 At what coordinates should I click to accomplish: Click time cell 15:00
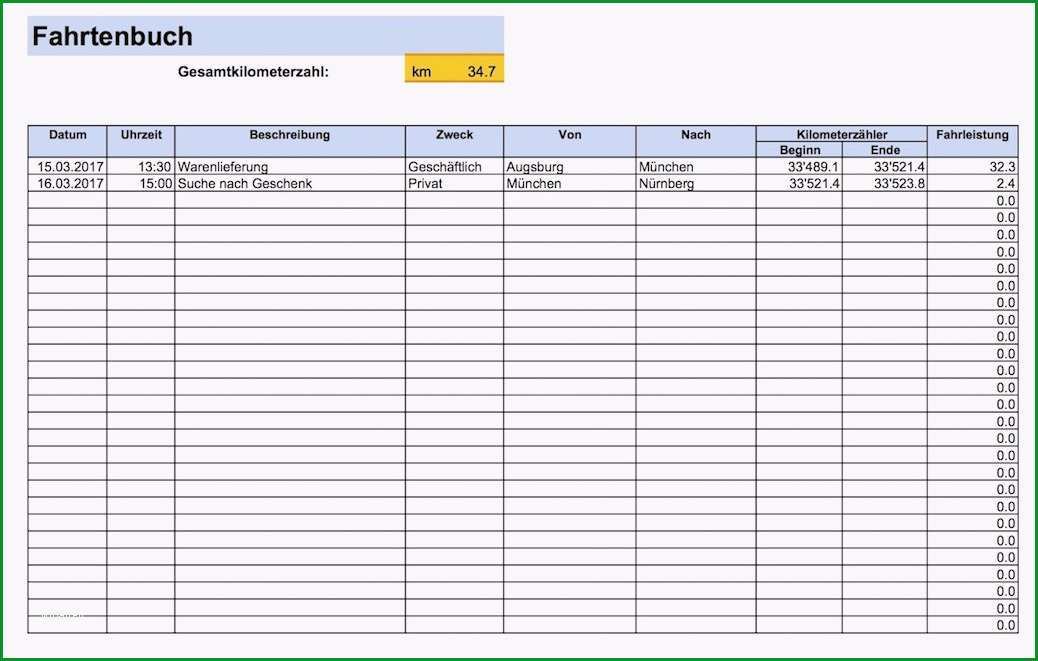(141, 183)
